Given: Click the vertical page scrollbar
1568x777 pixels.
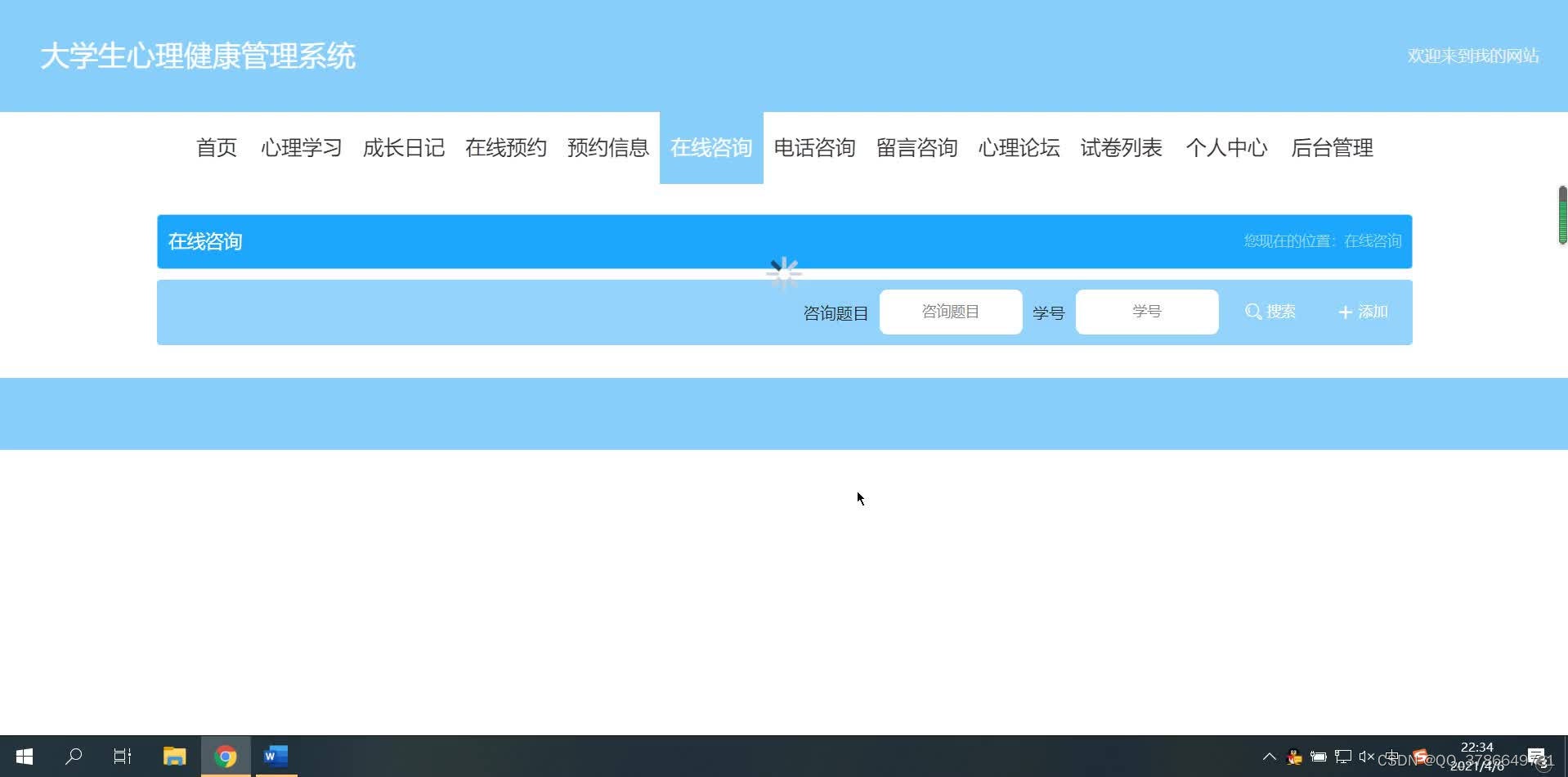Looking at the screenshot, I should [1562, 215].
